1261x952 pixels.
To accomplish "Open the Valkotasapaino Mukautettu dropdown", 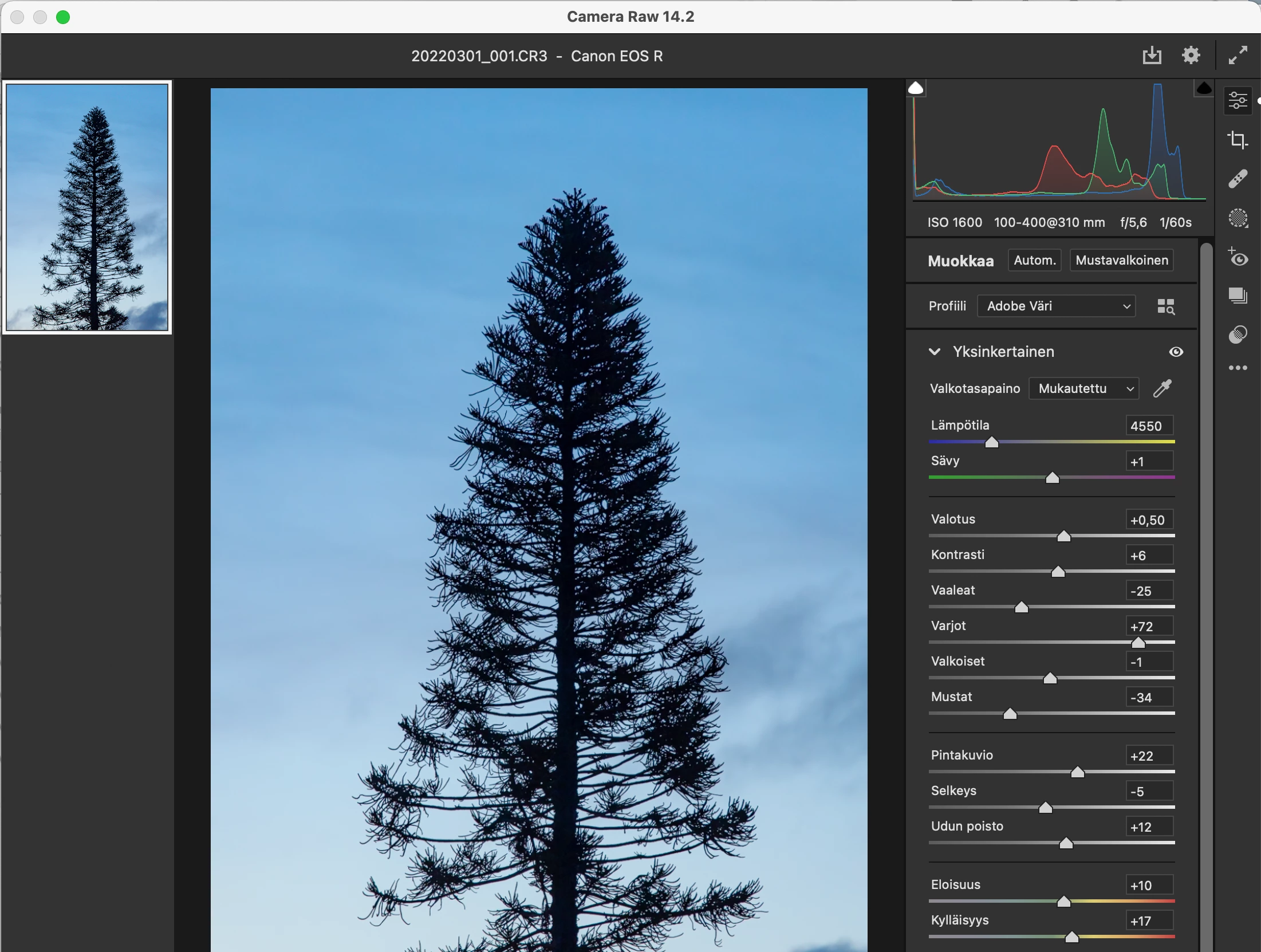I will coord(1084,388).
